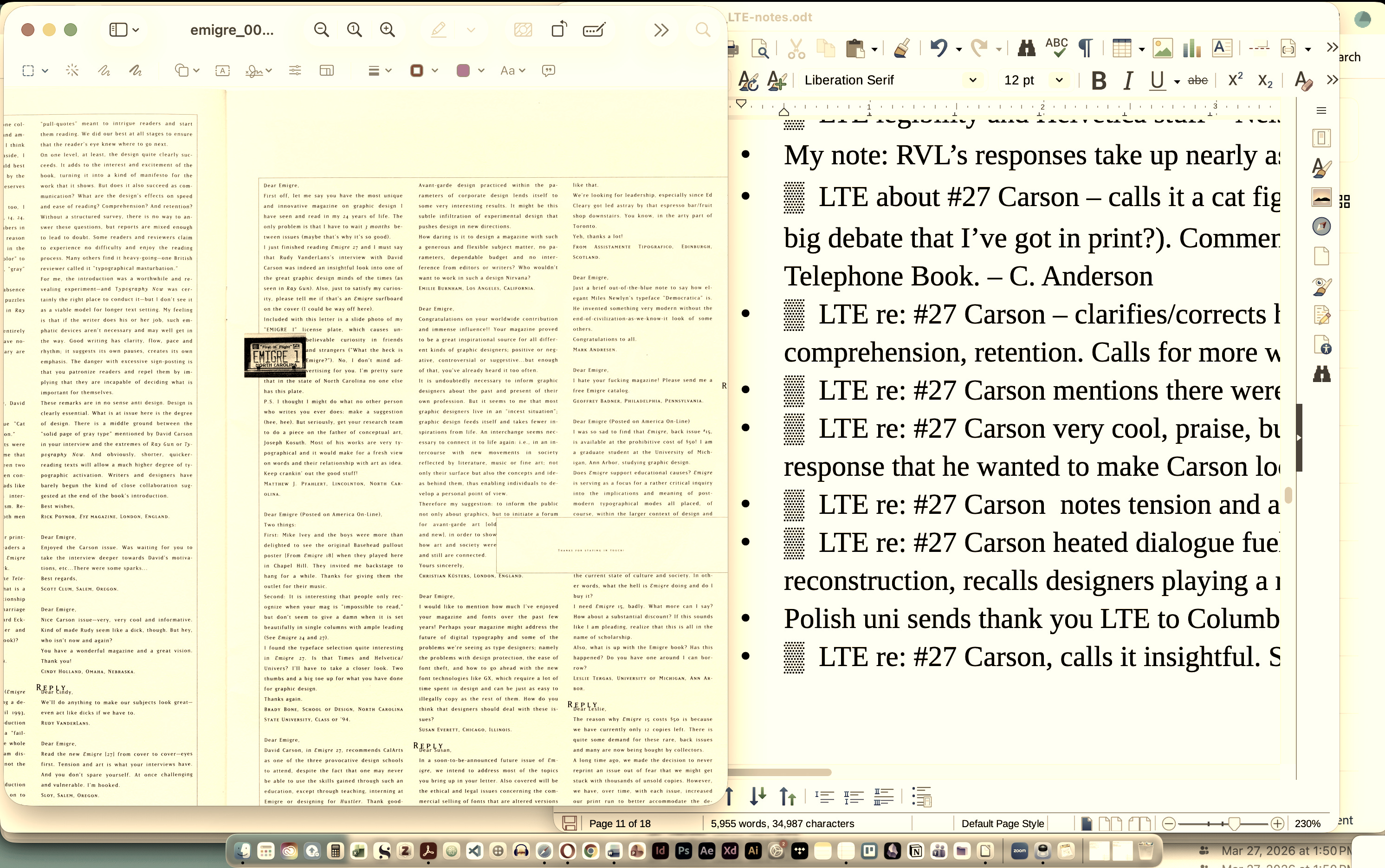Open the search field in Preview
The width and height of the screenshot is (1385, 868).
[703, 30]
